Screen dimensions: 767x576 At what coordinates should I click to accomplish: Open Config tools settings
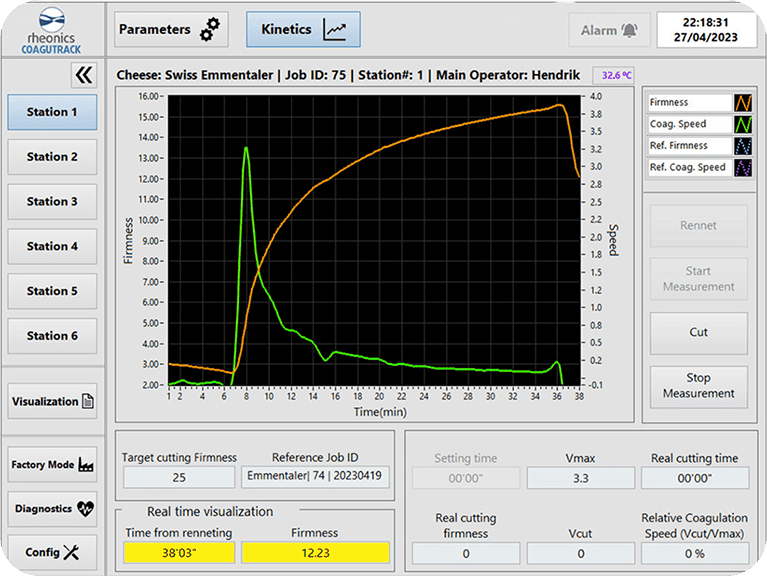[52, 552]
